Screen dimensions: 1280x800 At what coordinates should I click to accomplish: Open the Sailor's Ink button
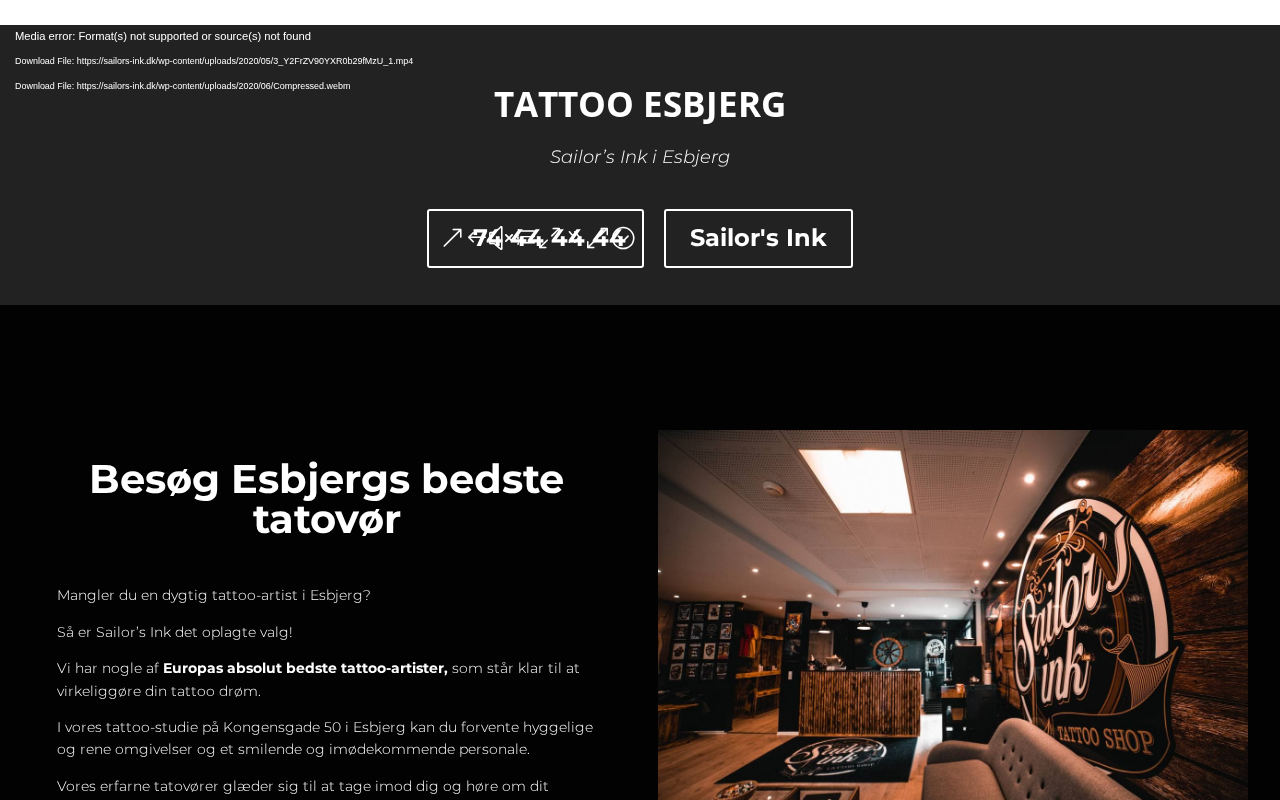pyautogui.click(x=758, y=238)
